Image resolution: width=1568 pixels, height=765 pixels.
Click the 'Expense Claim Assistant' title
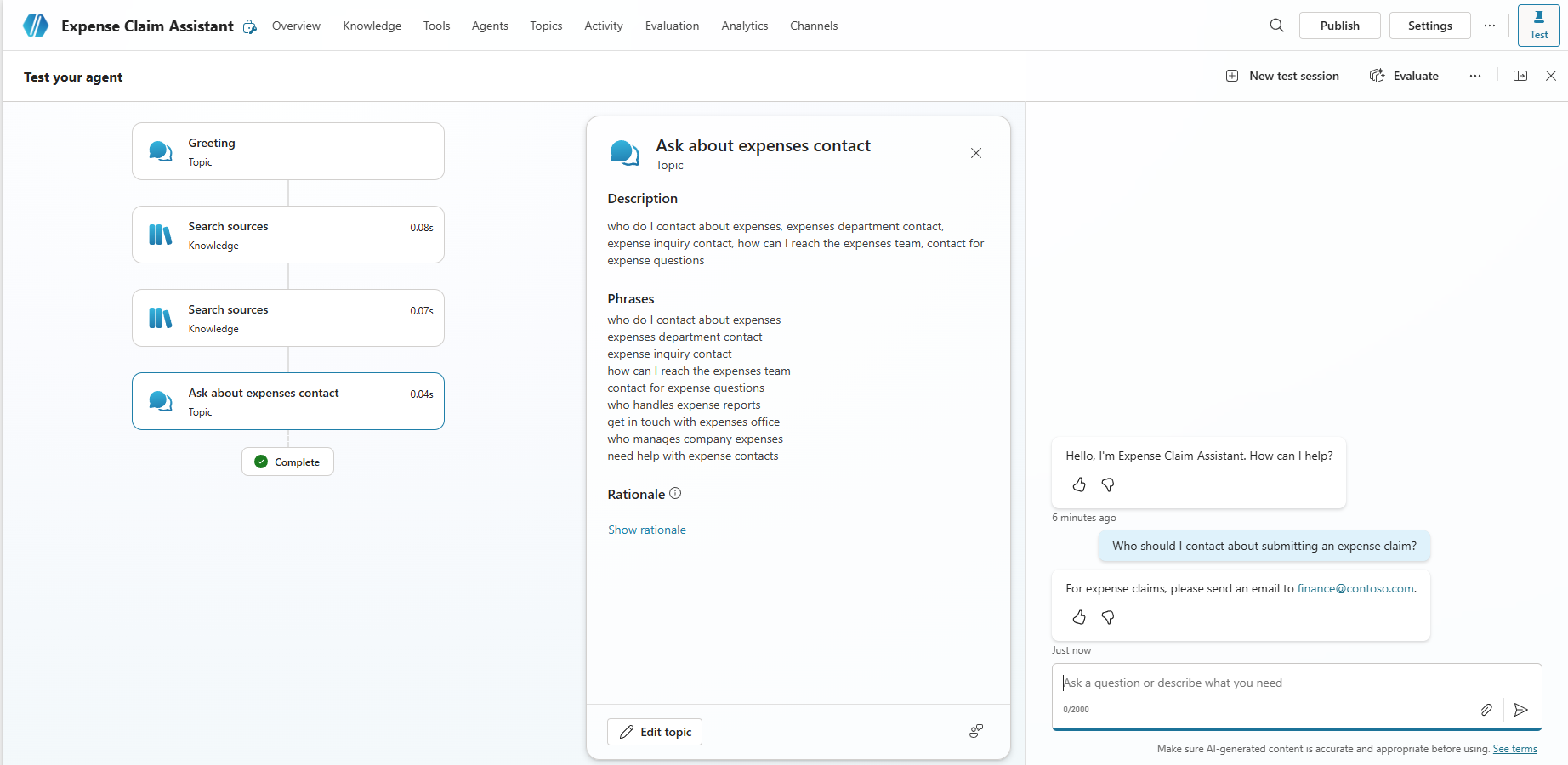click(147, 26)
